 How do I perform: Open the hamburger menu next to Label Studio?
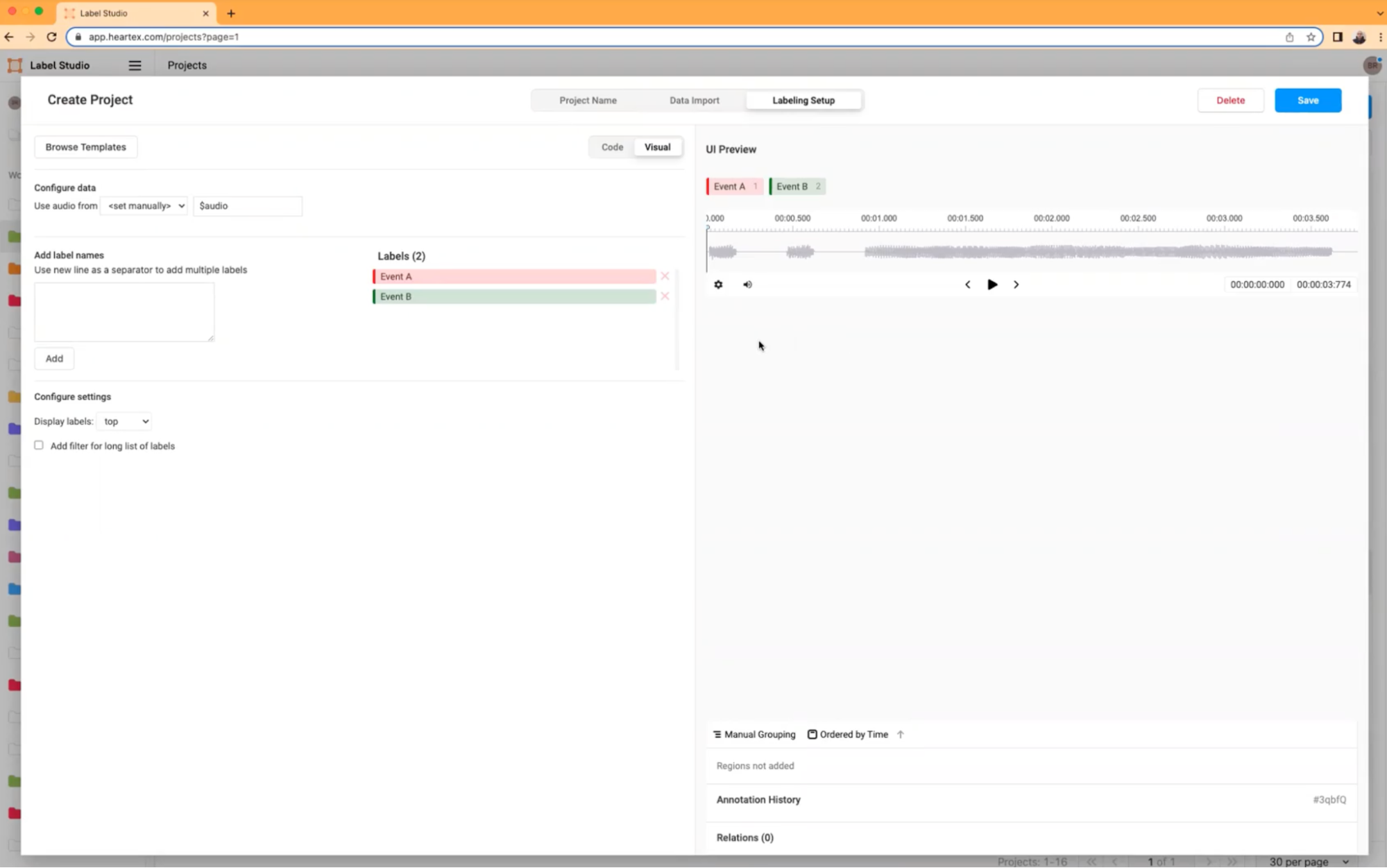[135, 65]
